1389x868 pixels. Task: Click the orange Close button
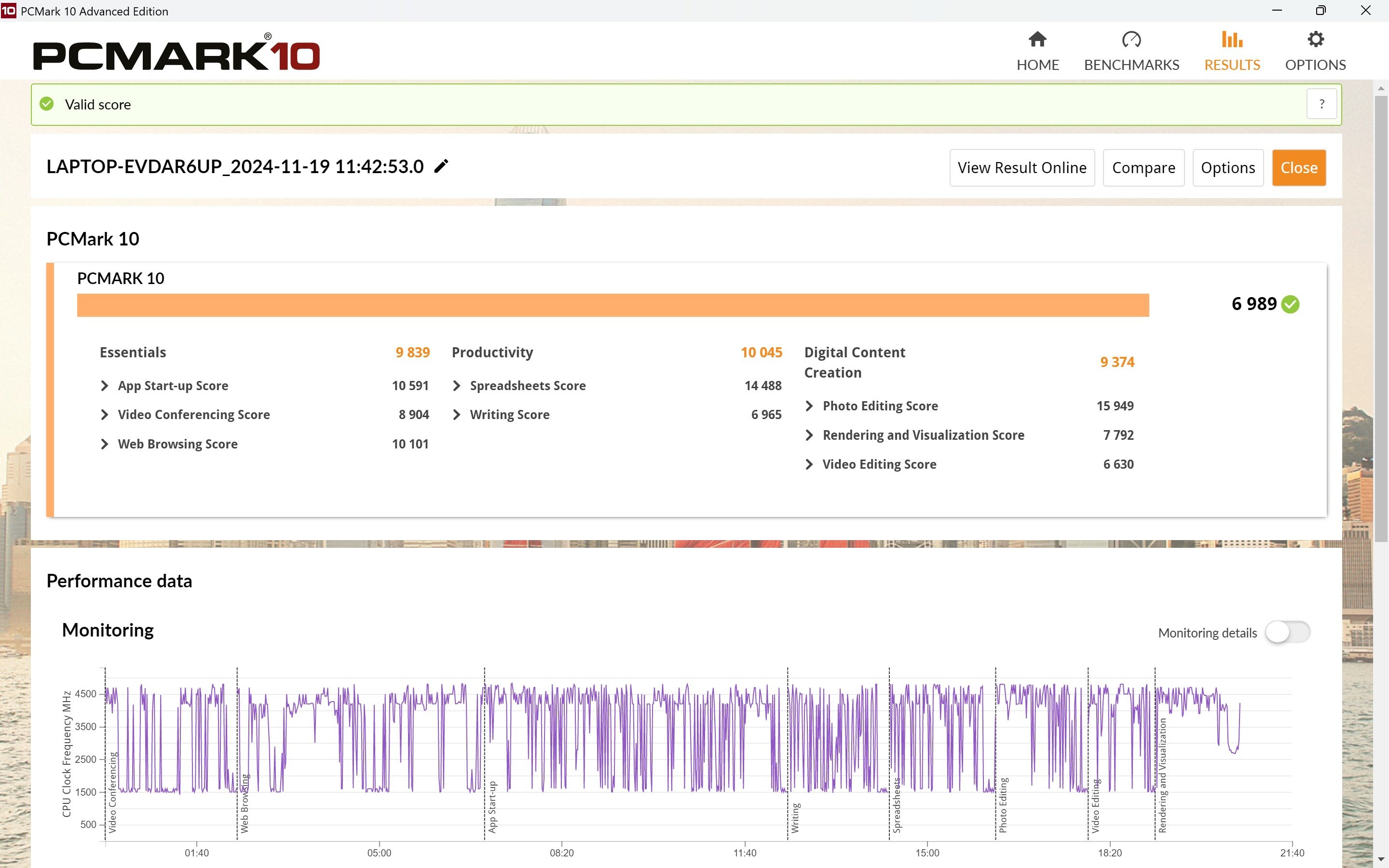click(1299, 168)
